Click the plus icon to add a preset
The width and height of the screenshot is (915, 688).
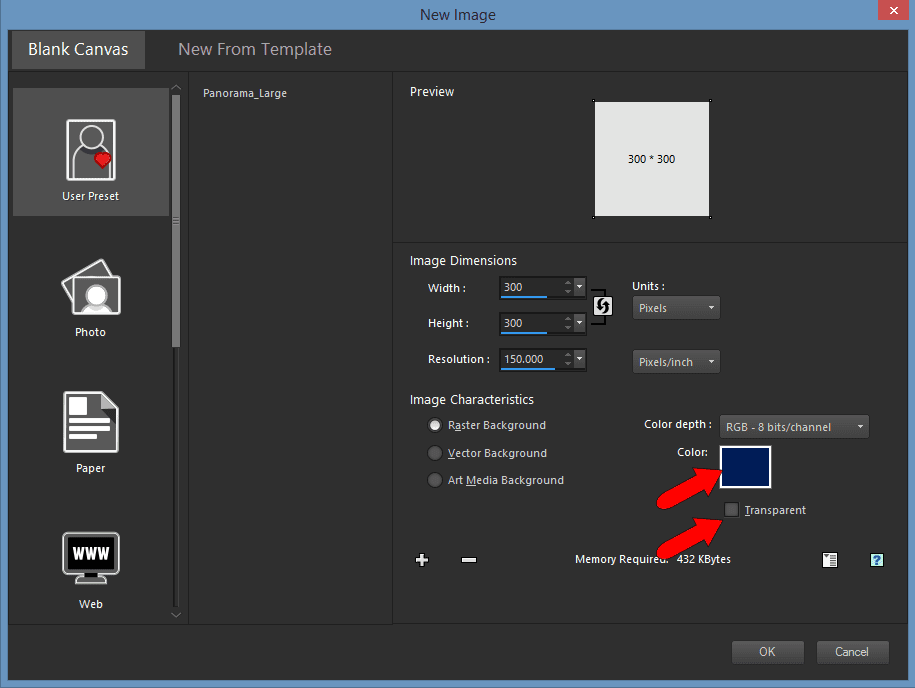[x=422, y=560]
